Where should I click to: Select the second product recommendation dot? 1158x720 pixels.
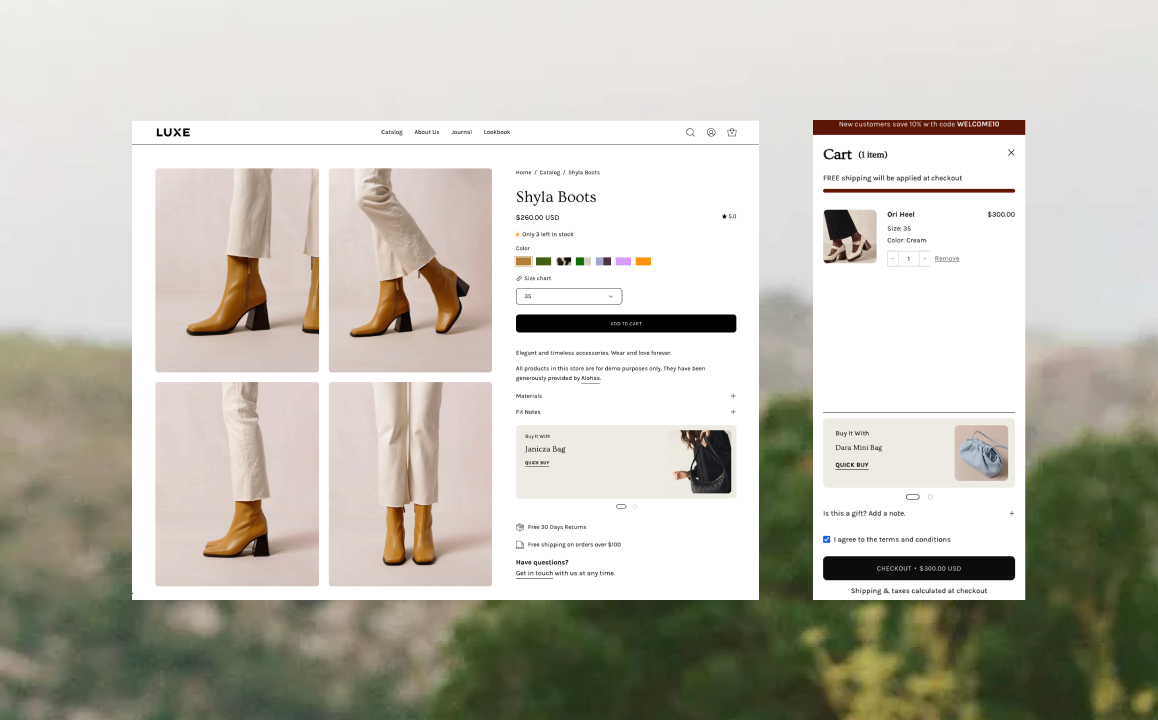click(x=634, y=507)
